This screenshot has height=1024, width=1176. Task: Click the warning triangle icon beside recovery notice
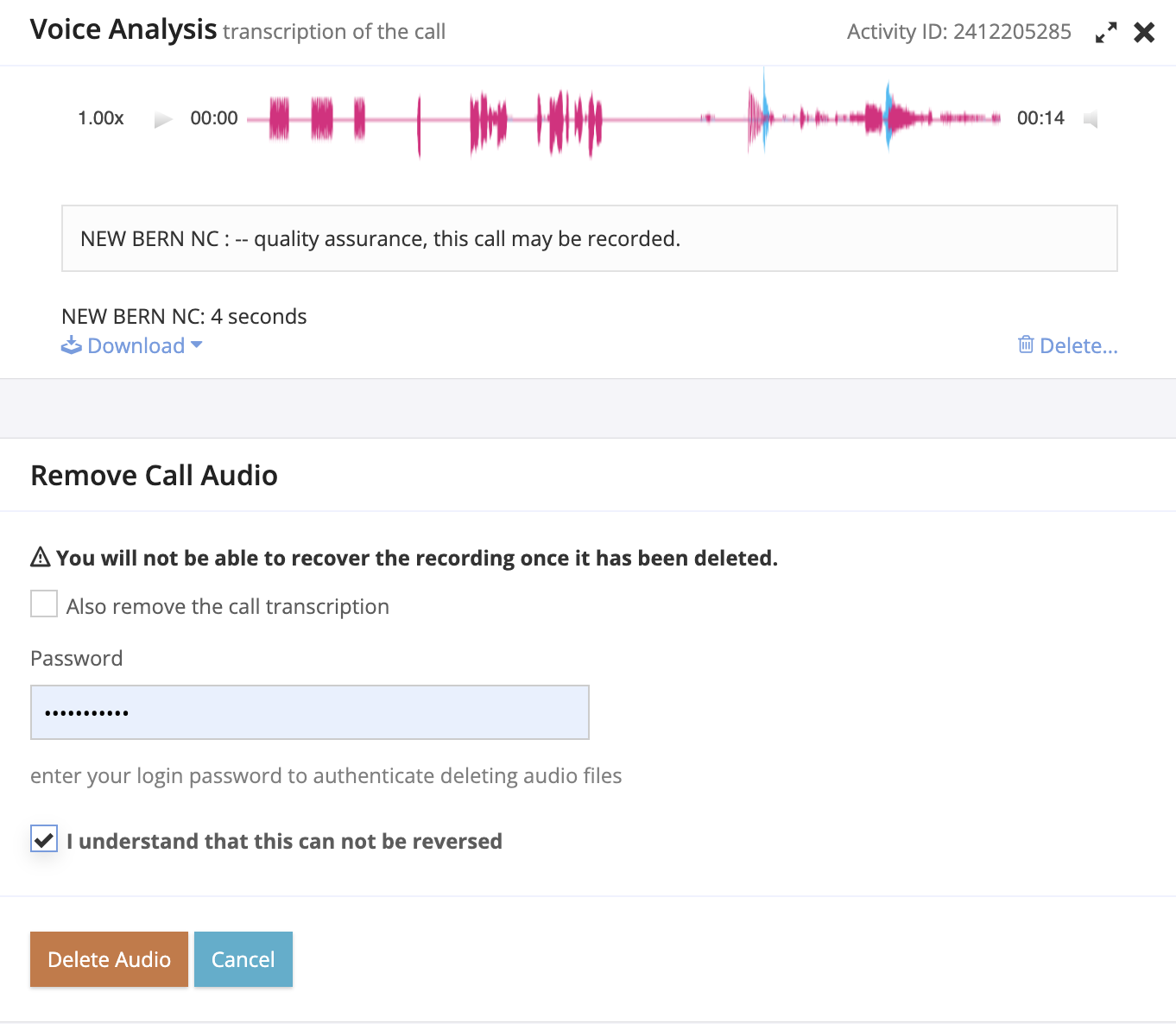coord(41,557)
